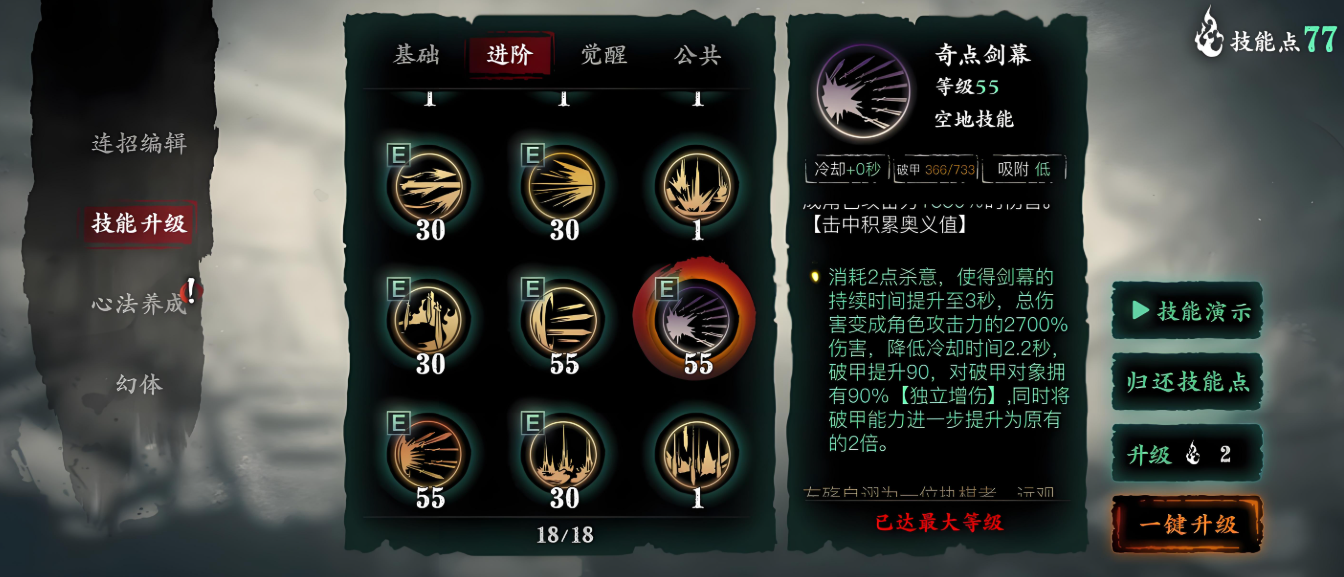Choose the rising thin spikes skill, level 30
The image size is (1344, 577).
pyautogui.click(x=564, y=454)
